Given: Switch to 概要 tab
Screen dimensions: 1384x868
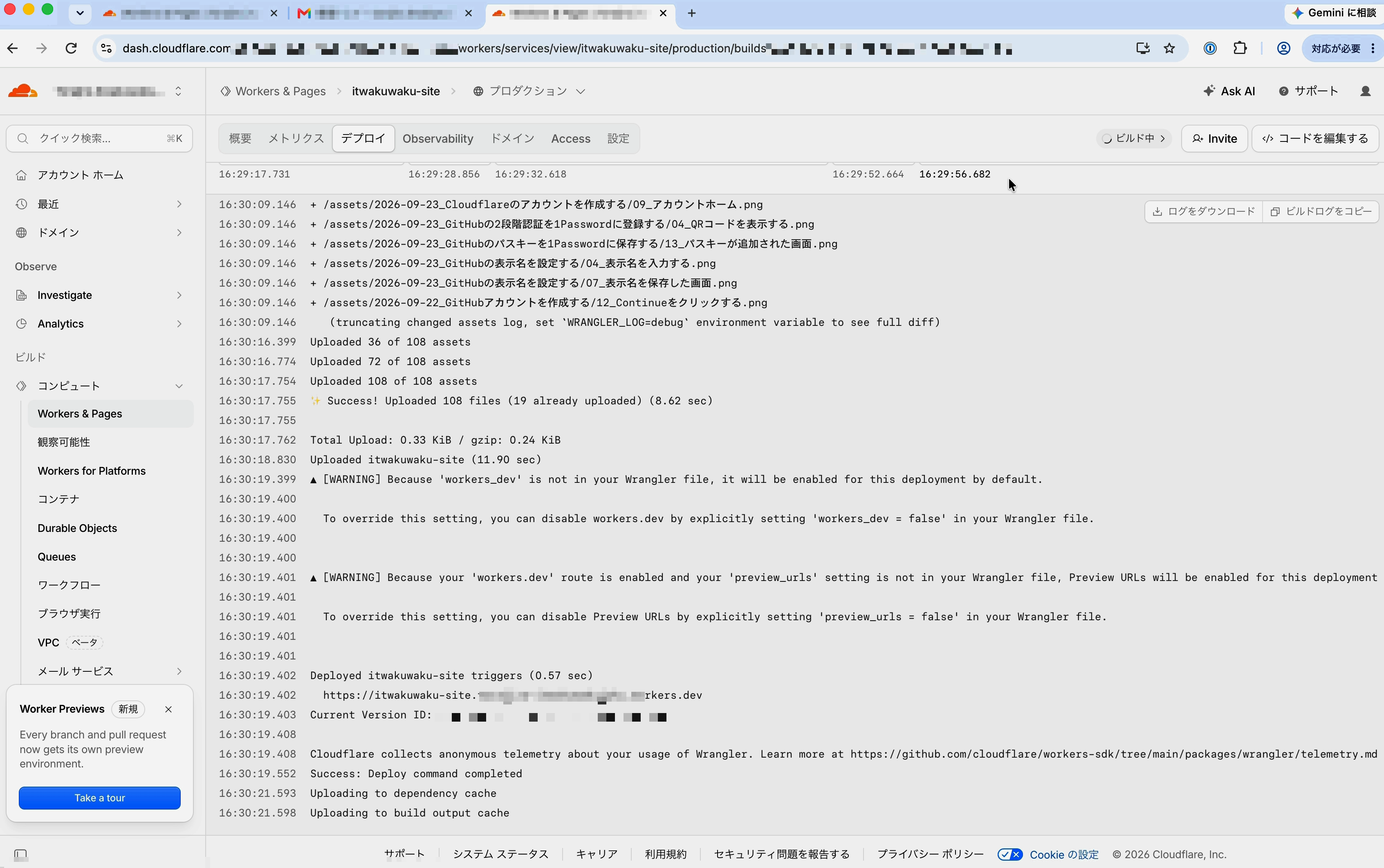Looking at the screenshot, I should [x=240, y=138].
